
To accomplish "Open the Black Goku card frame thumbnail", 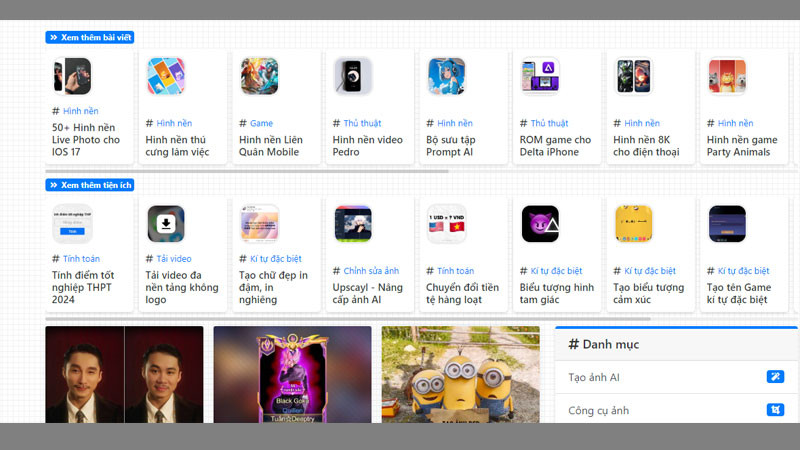I will pos(292,374).
